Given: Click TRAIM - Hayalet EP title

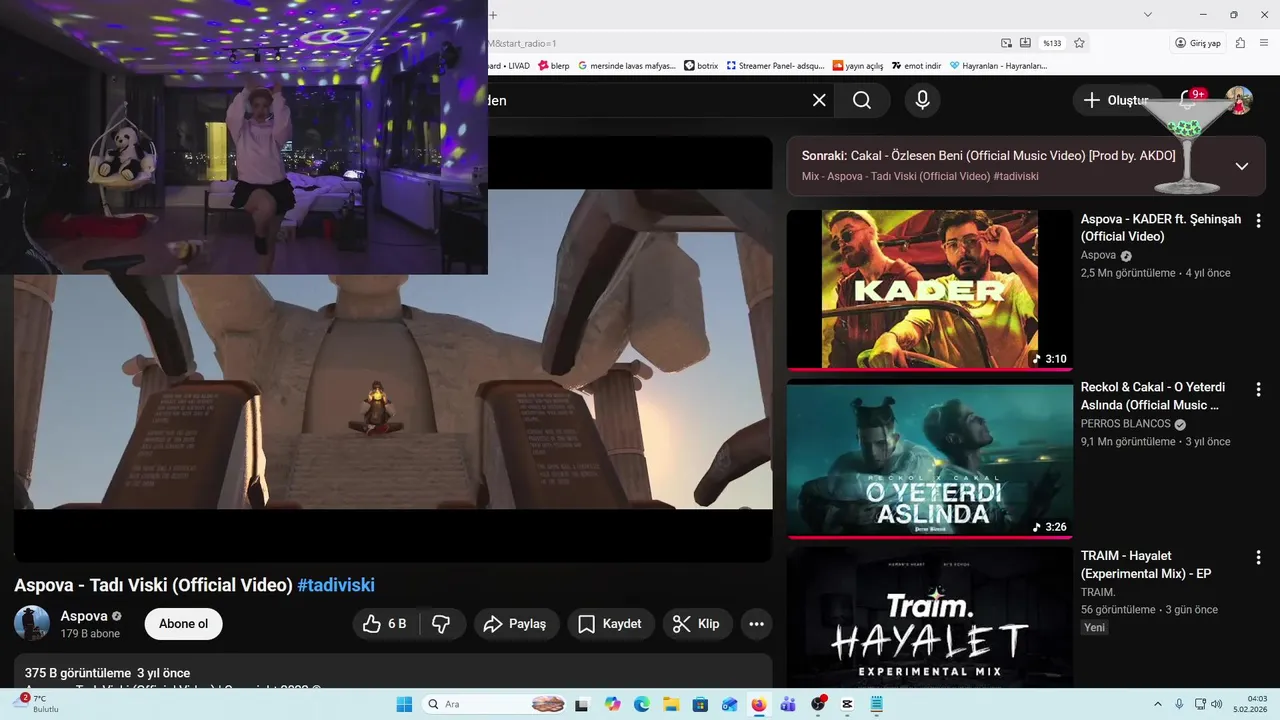Looking at the screenshot, I should click(x=1146, y=565).
